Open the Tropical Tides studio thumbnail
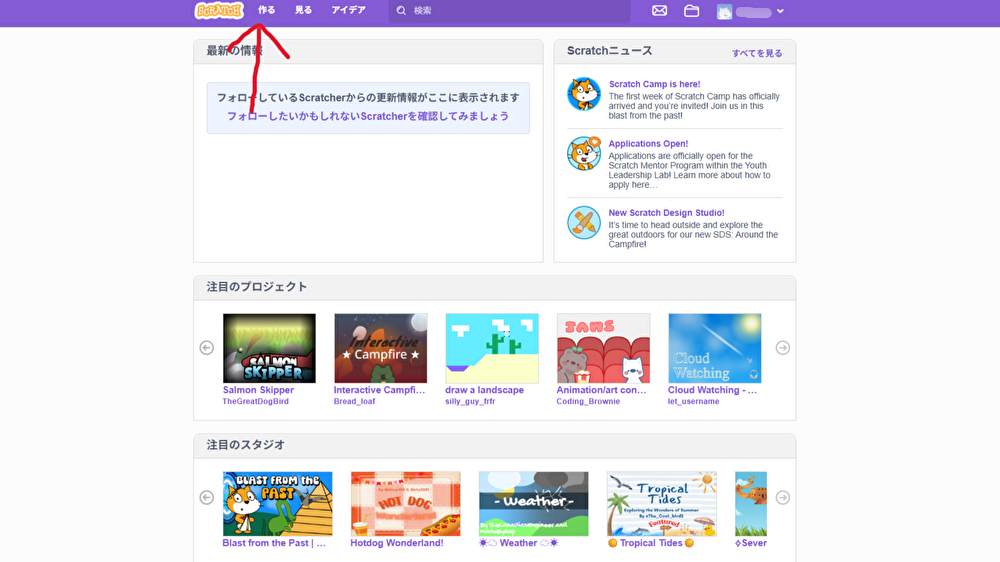The height and width of the screenshot is (562, 1000). 662,504
